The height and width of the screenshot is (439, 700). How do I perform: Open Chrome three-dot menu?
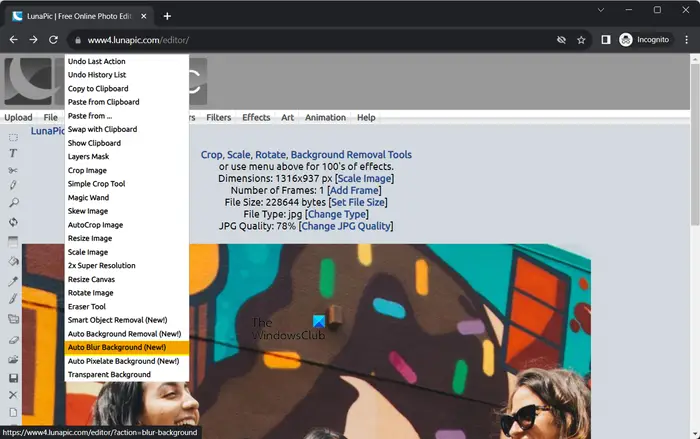686,40
